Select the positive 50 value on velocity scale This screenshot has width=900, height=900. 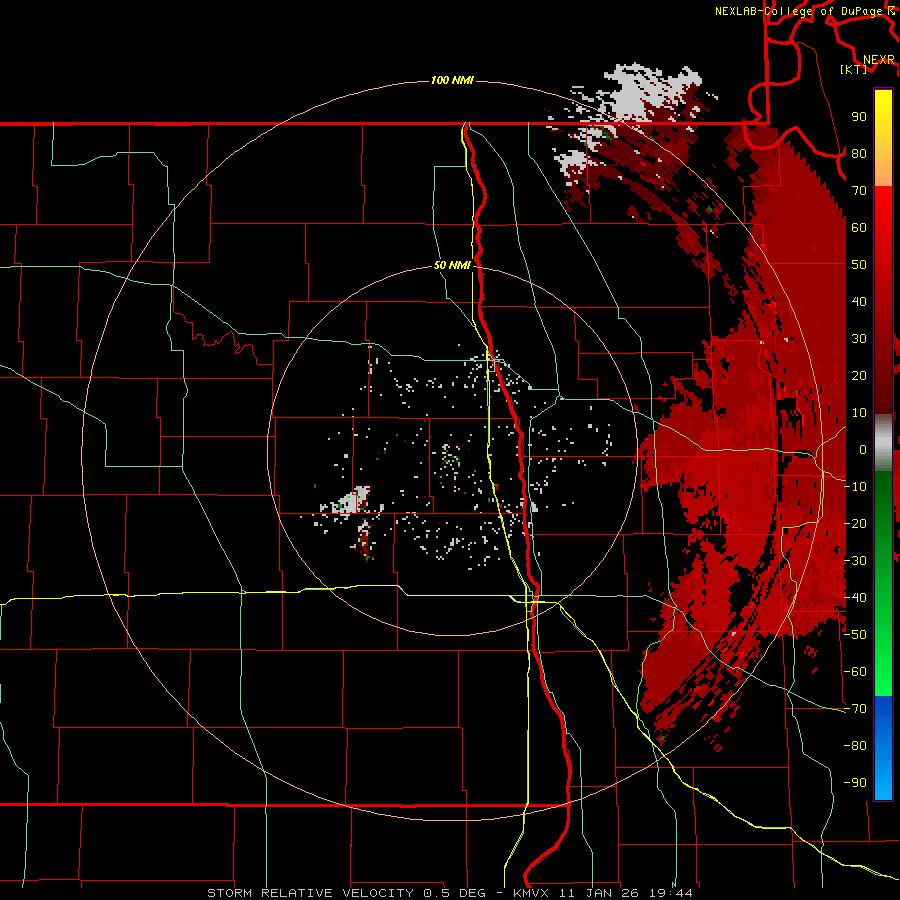tap(859, 265)
